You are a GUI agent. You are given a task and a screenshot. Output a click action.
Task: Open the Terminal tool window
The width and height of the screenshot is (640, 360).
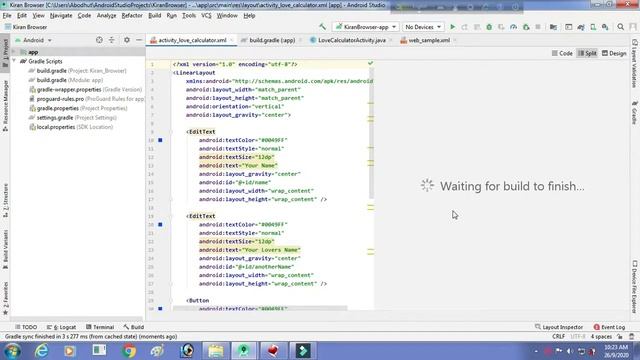pyautogui.click(x=100, y=327)
